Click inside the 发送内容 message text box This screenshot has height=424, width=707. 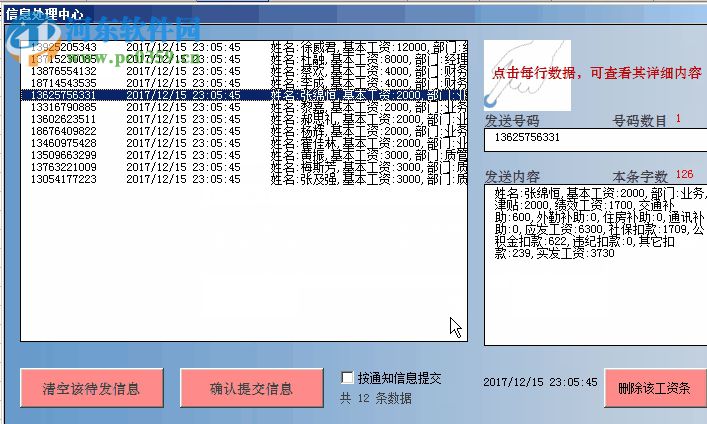pyautogui.click(x=595, y=265)
